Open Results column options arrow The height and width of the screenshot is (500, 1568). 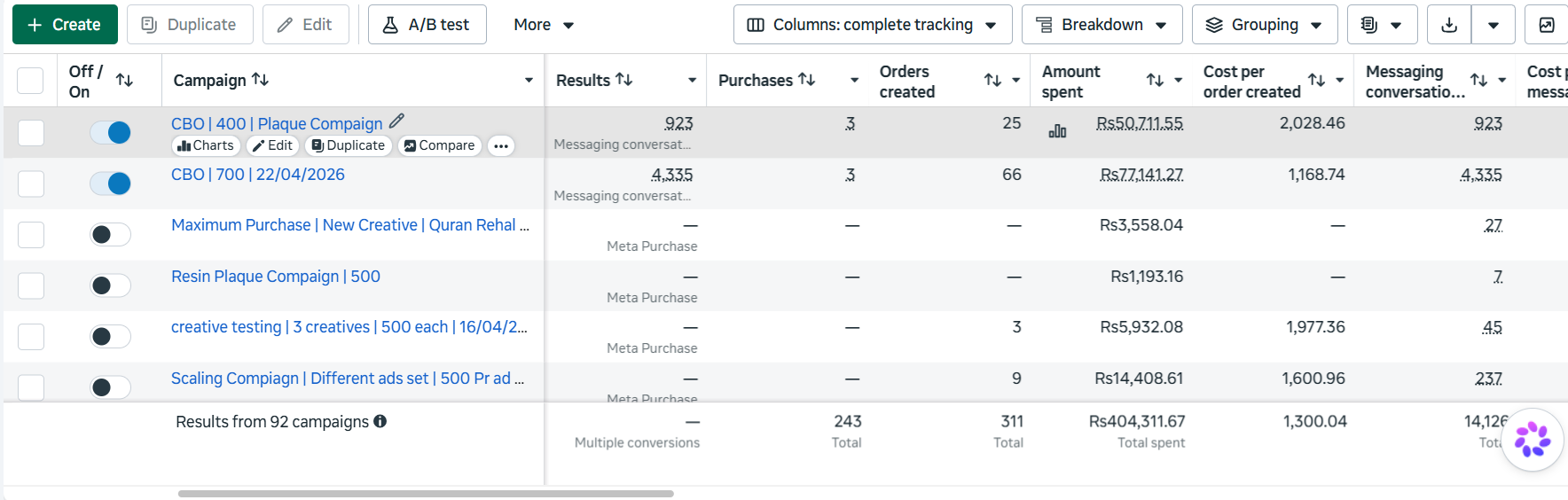[692, 81]
